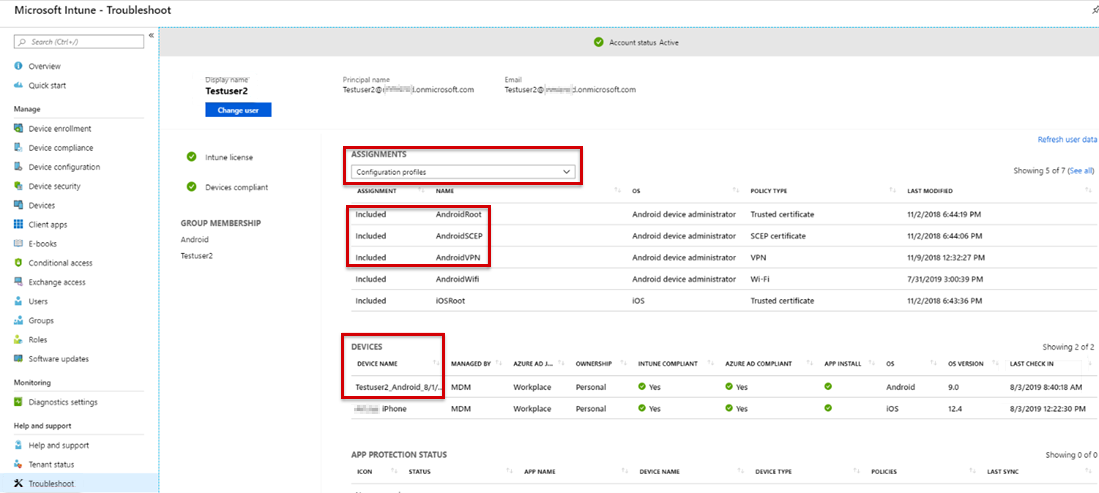
Task: Collapse the sidebar with double-chevron icon
Action: 151,36
